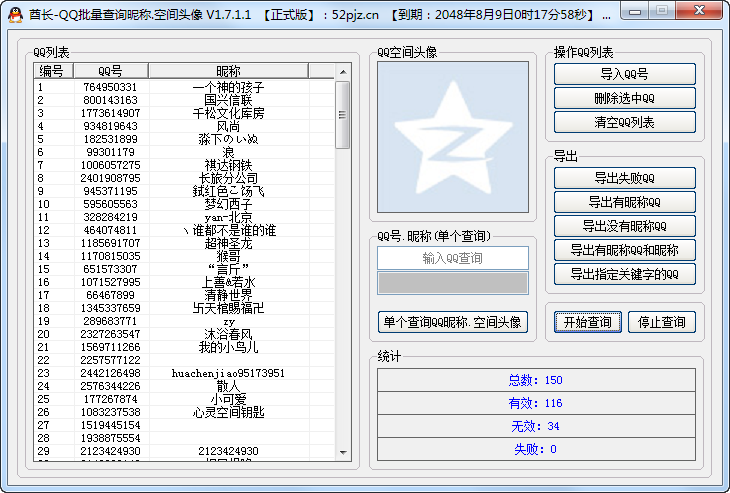Export failed entries via 导出失败QQ
The height and width of the screenshot is (493, 730).
pos(624,178)
